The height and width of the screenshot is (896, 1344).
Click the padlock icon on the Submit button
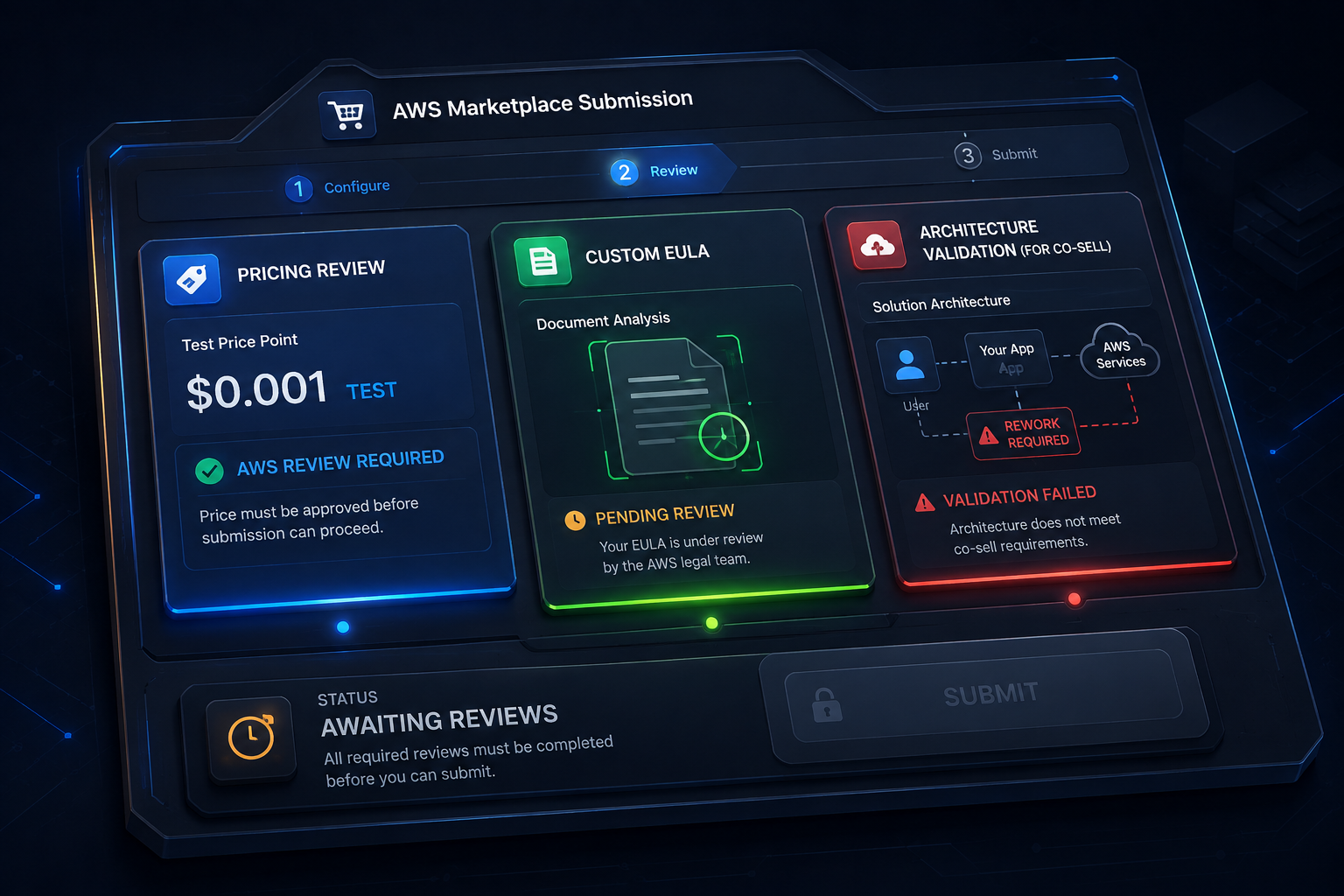click(826, 704)
